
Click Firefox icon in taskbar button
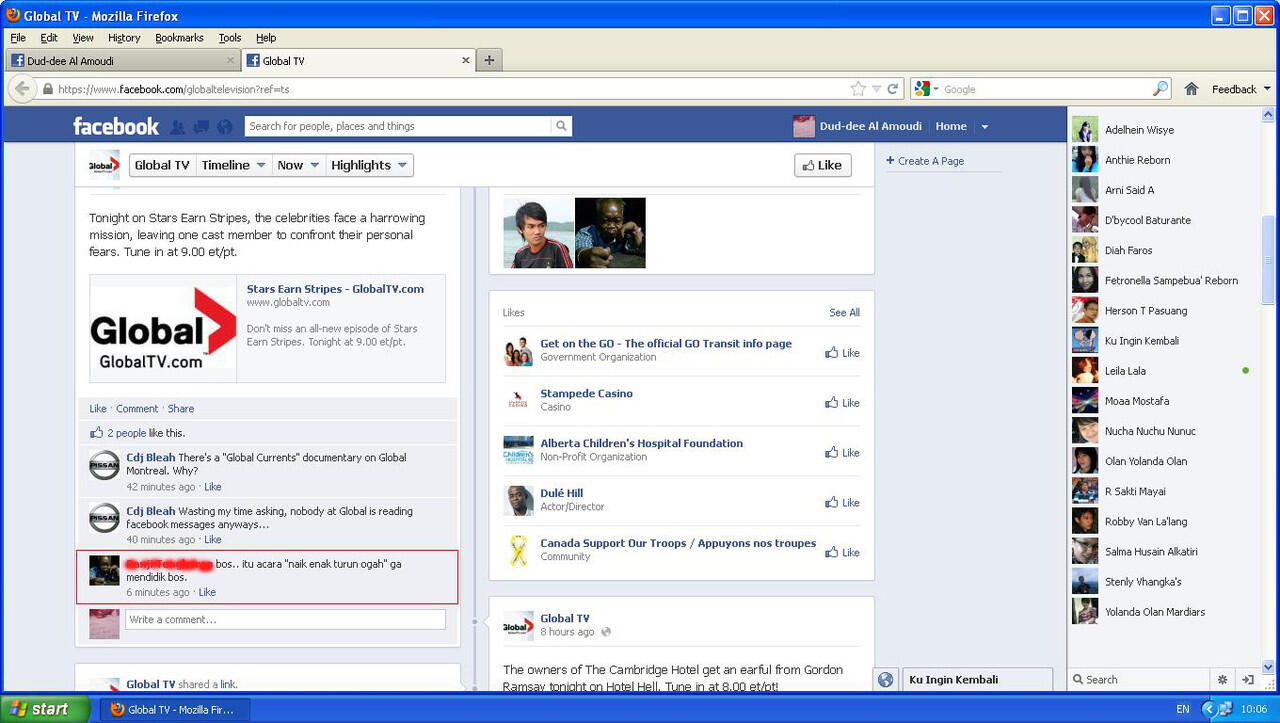[x=117, y=709]
